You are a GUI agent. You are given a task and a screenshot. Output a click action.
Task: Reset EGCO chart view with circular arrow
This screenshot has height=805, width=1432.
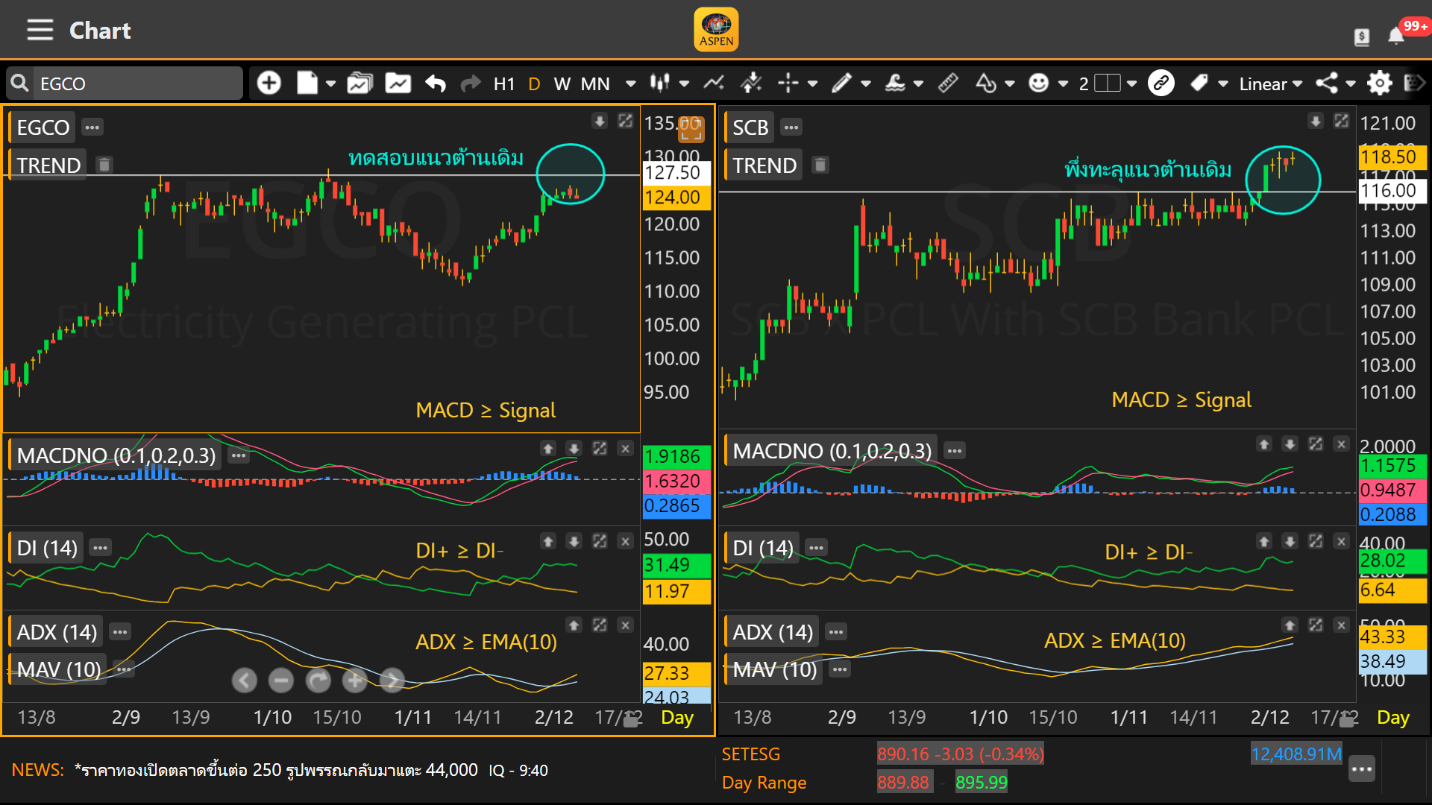318,681
